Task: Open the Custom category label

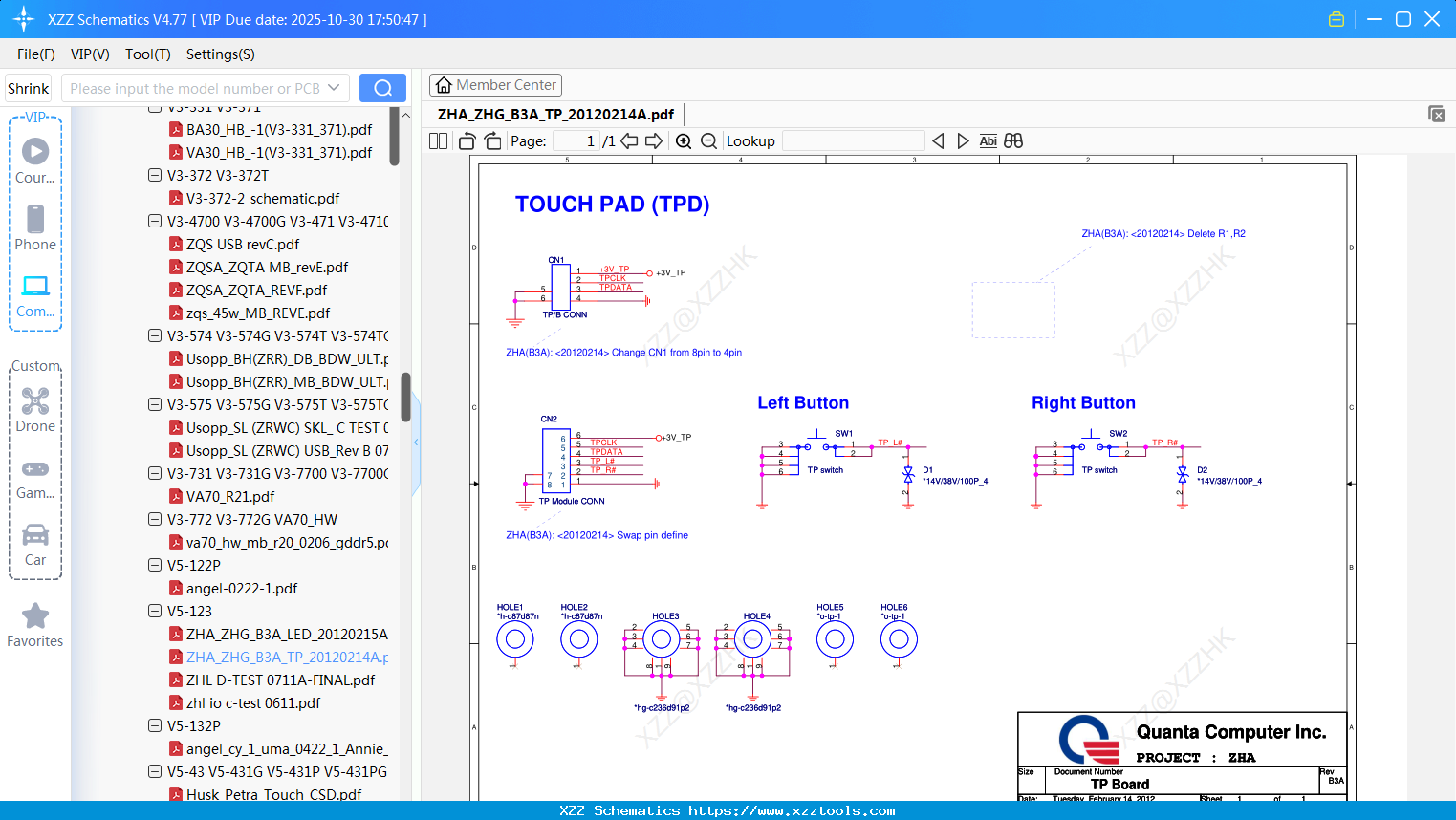Action: (x=35, y=366)
